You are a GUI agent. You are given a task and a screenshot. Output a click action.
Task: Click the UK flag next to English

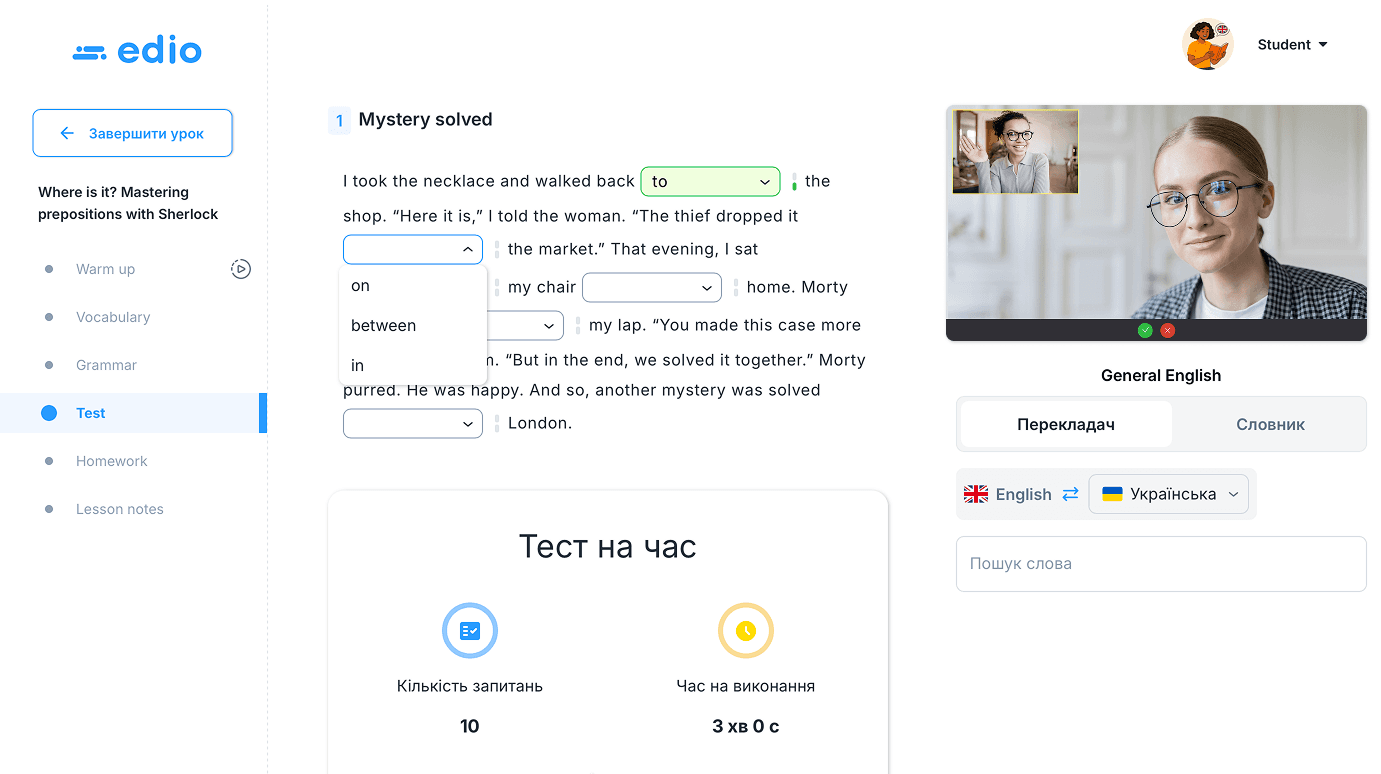coord(975,494)
